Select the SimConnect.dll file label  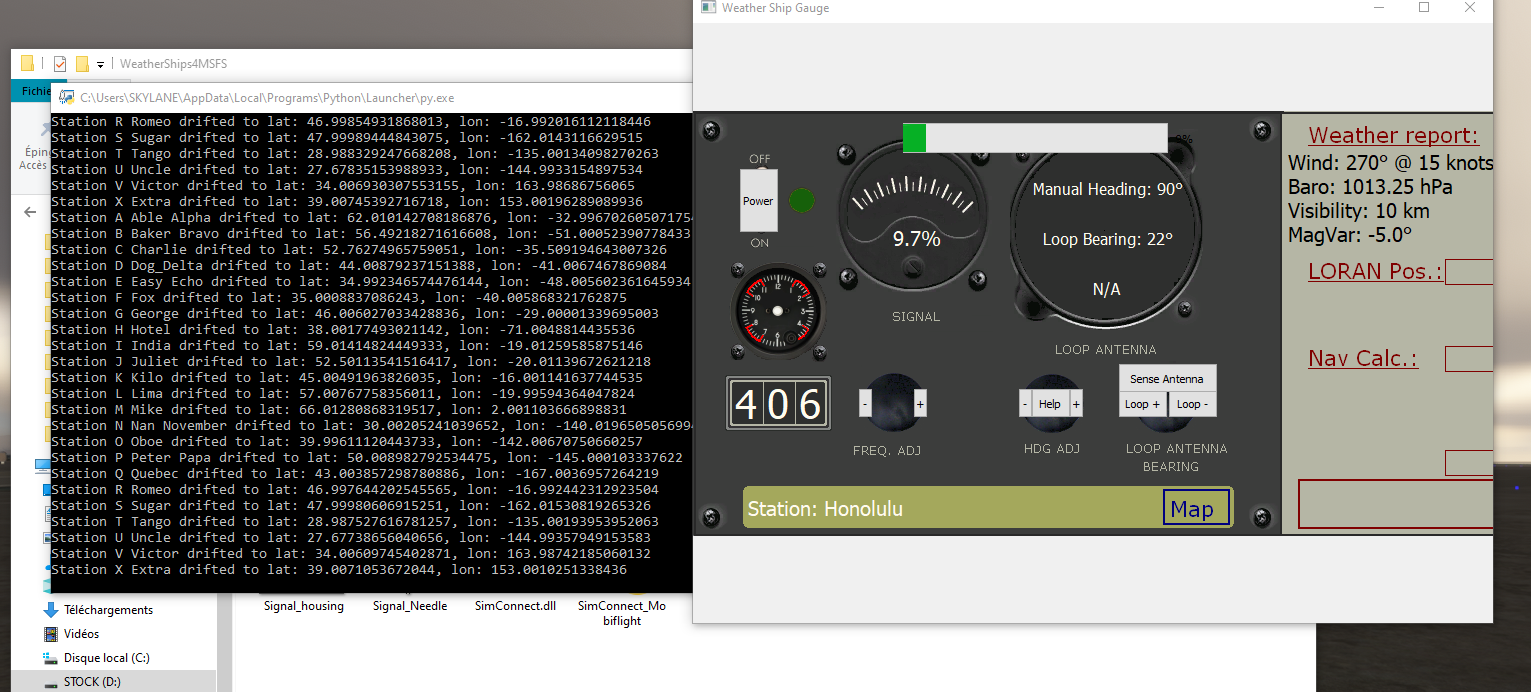(x=515, y=606)
